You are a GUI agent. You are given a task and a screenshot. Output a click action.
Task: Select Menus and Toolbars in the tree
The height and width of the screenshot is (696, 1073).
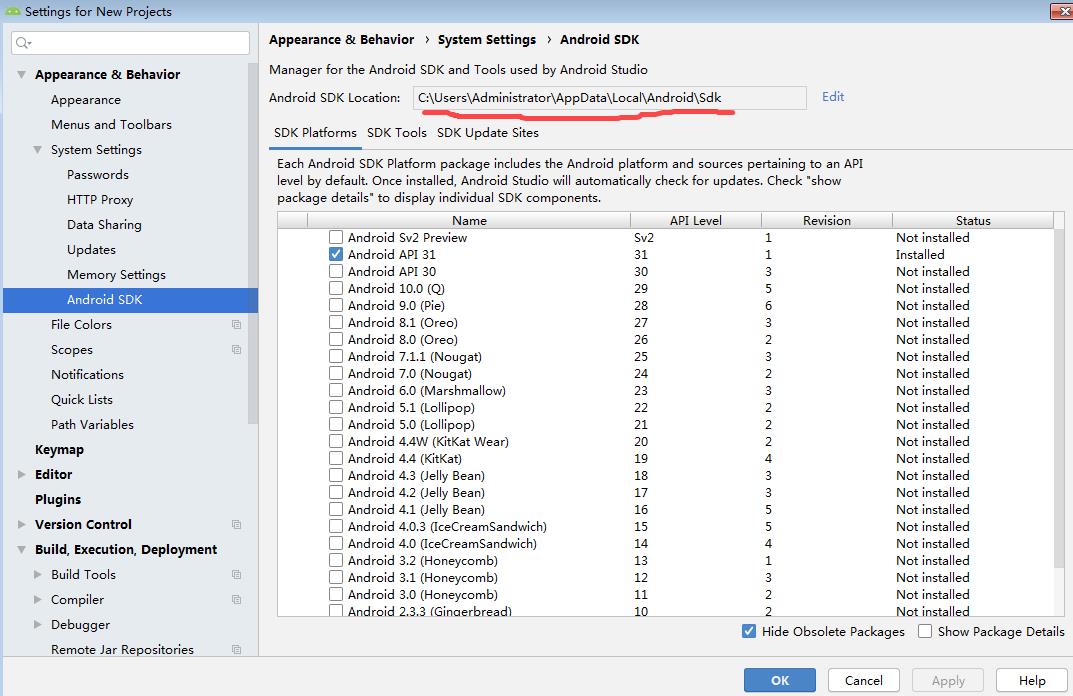pos(111,125)
